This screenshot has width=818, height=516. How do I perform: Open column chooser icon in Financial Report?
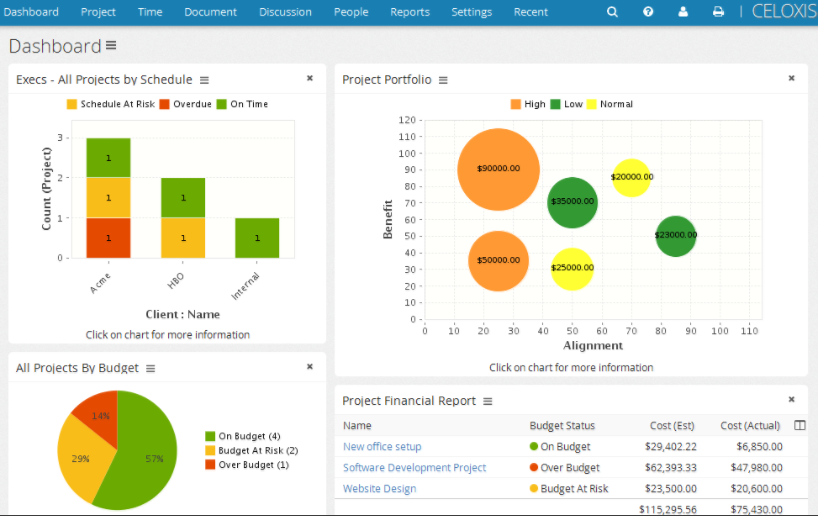799,425
